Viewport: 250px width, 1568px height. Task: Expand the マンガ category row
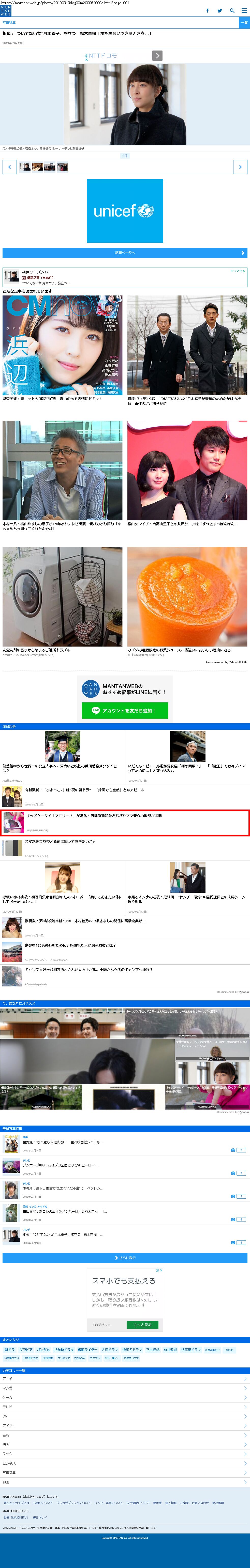coord(125,1388)
